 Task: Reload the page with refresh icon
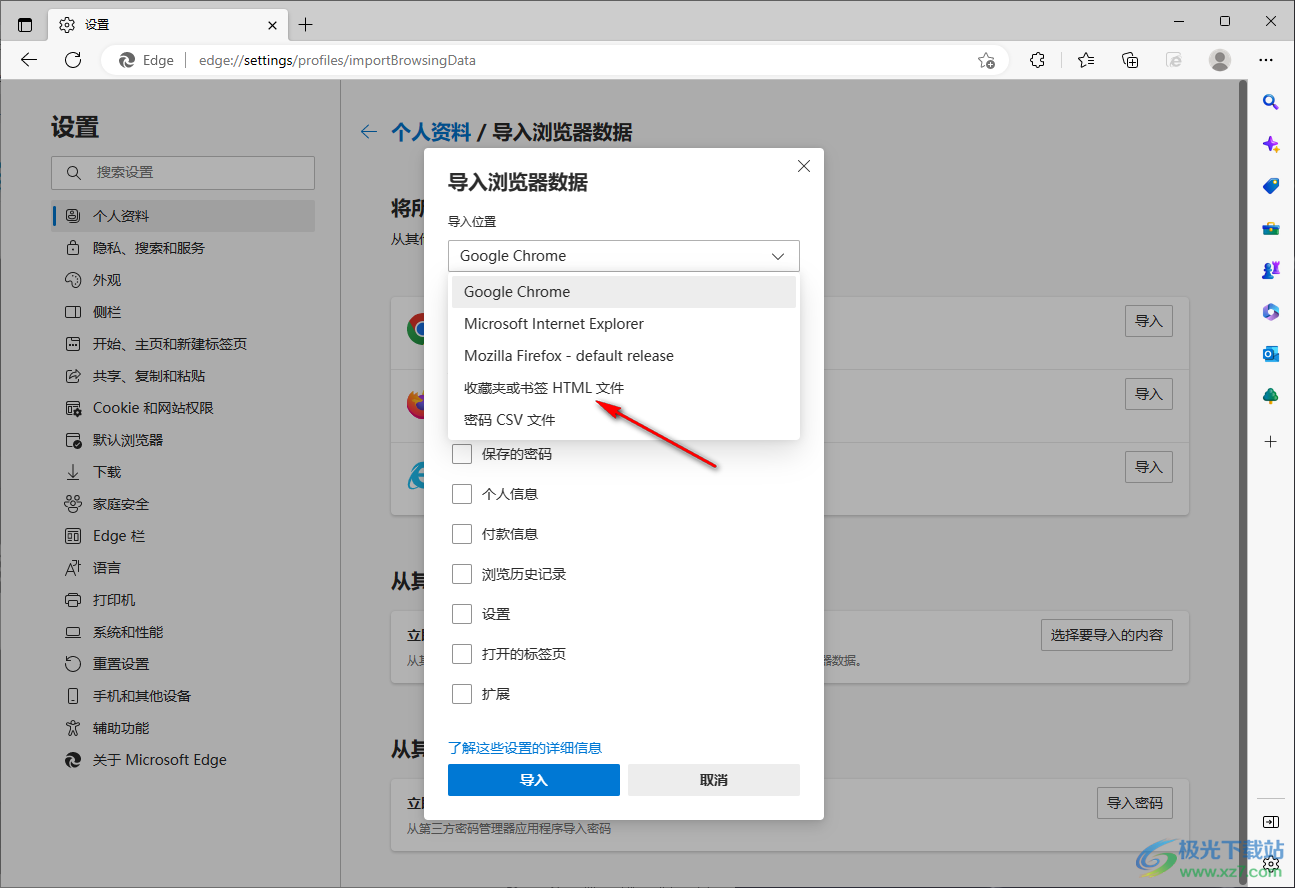click(73, 60)
